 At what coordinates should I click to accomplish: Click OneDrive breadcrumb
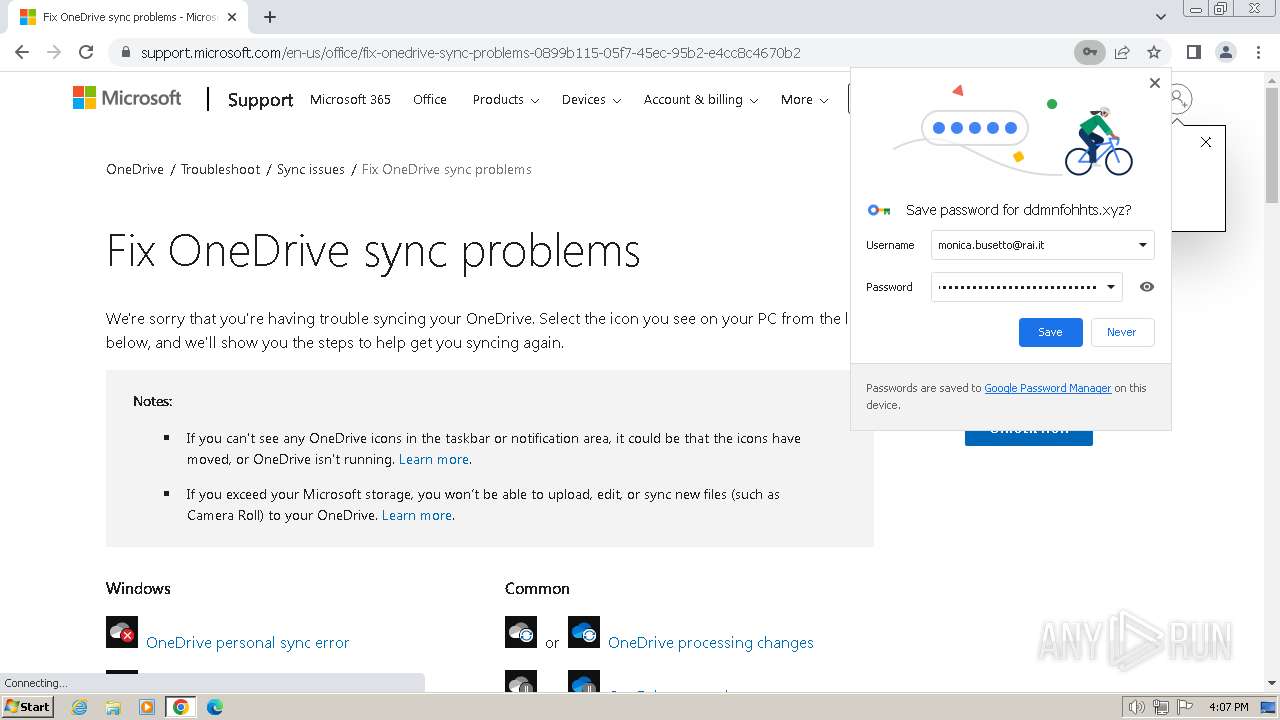(x=135, y=169)
